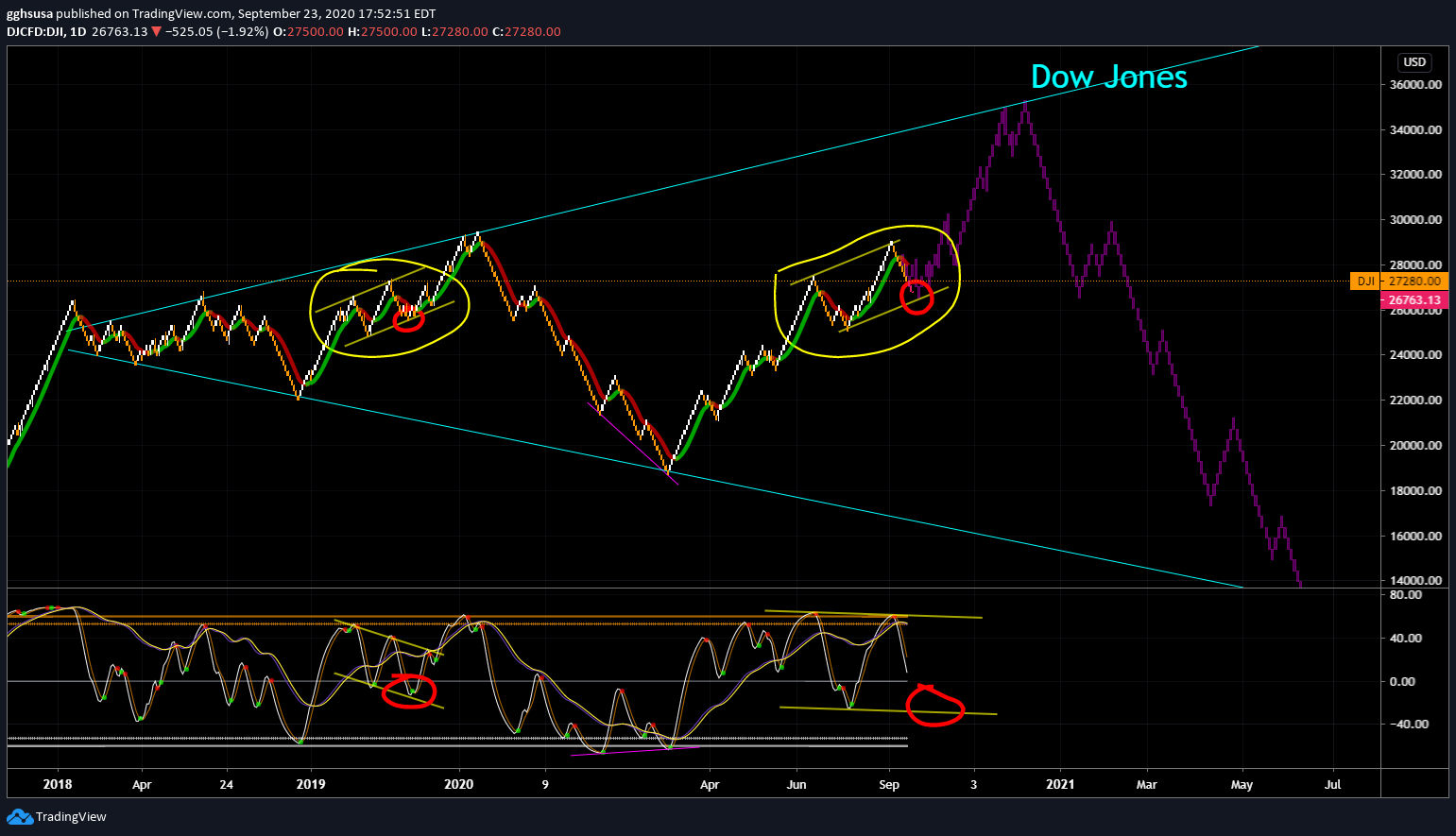The width and height of the screenshot is (1456, 836).
Task: Click the 80.00 oscillator axis label
Action: [1406, 595]
